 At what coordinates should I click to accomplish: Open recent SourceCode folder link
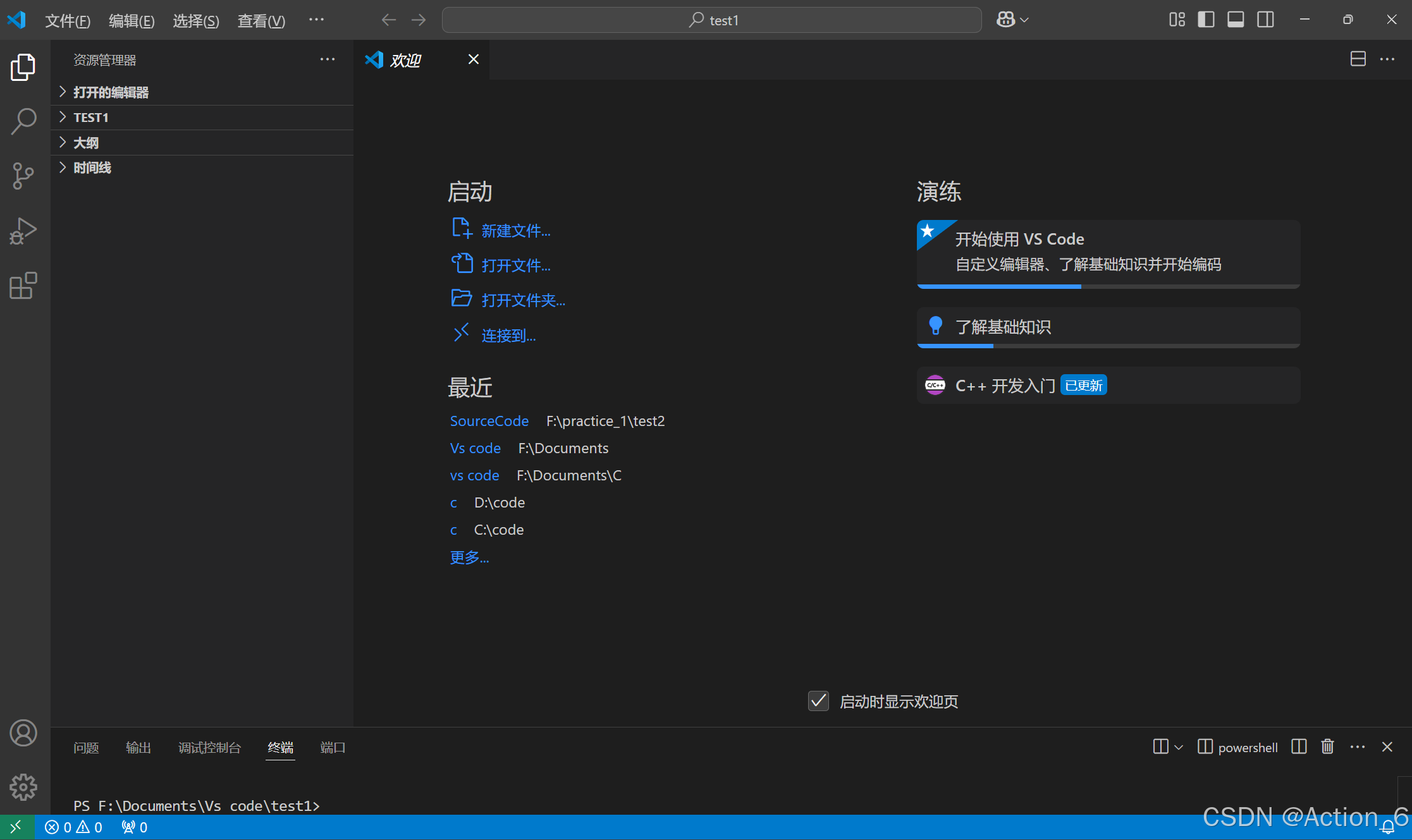pos(489,421)
